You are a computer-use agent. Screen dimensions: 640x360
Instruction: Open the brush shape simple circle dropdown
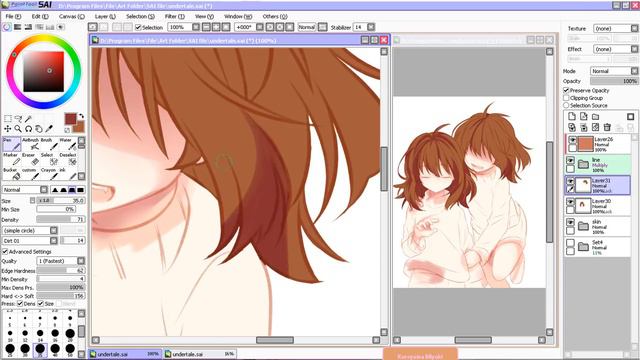[30, 231]
